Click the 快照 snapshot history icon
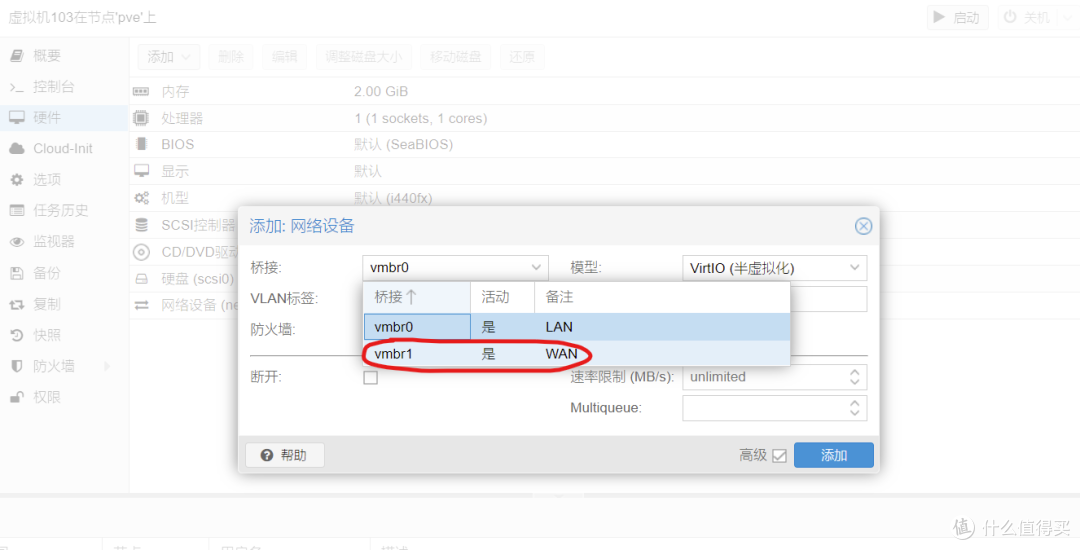1080x550 pixels. (17, 335)
